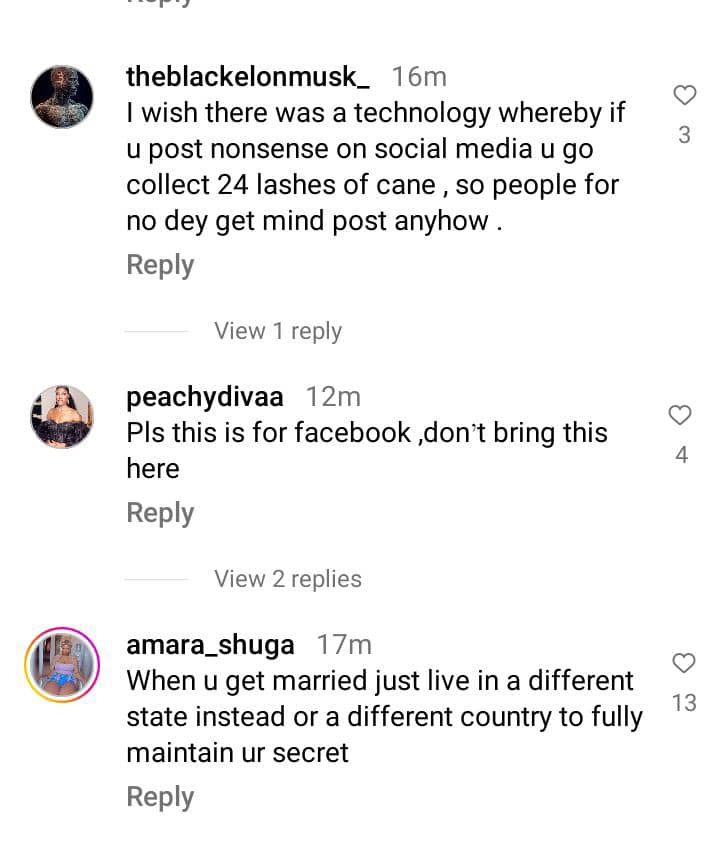Tap the 4 likes count
This screenshot has width=720, height=844.
pyautogui.click(x=681, y=455)
